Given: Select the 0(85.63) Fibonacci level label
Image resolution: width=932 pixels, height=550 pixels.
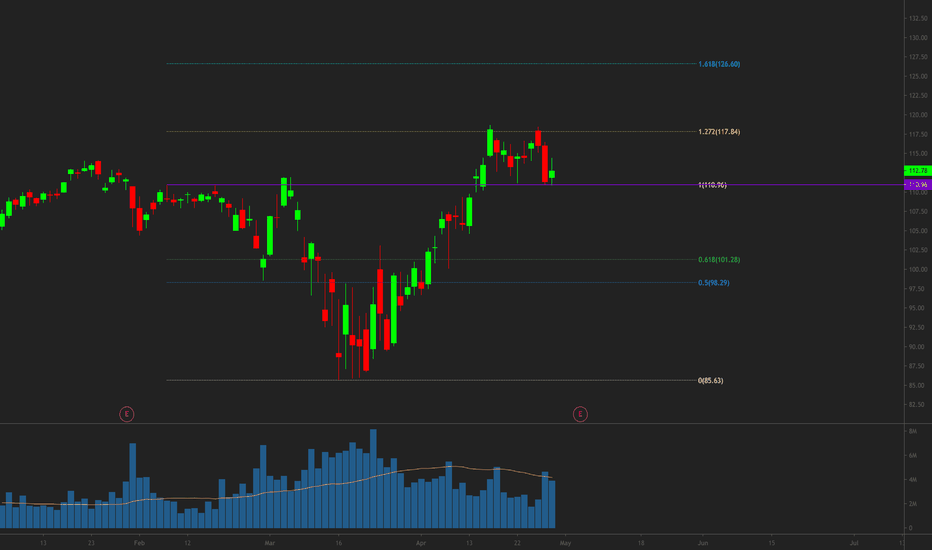Looking at the screenshot, I should (710, 381).
